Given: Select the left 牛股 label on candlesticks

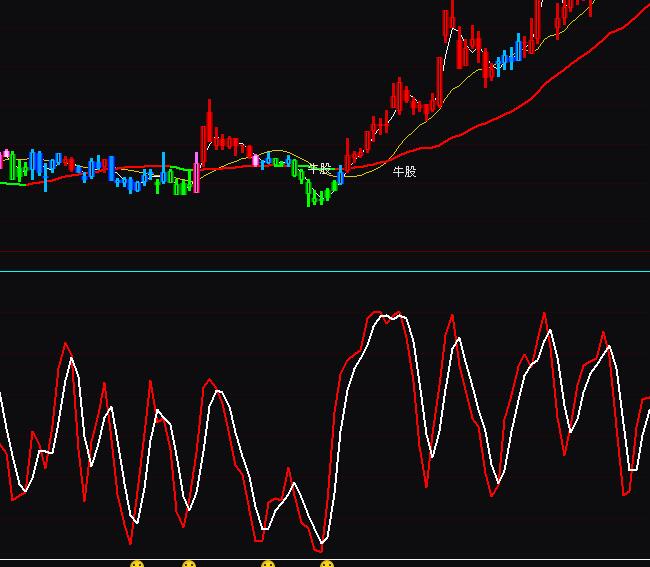Looking at the screenshot, I should click(319, 169).
